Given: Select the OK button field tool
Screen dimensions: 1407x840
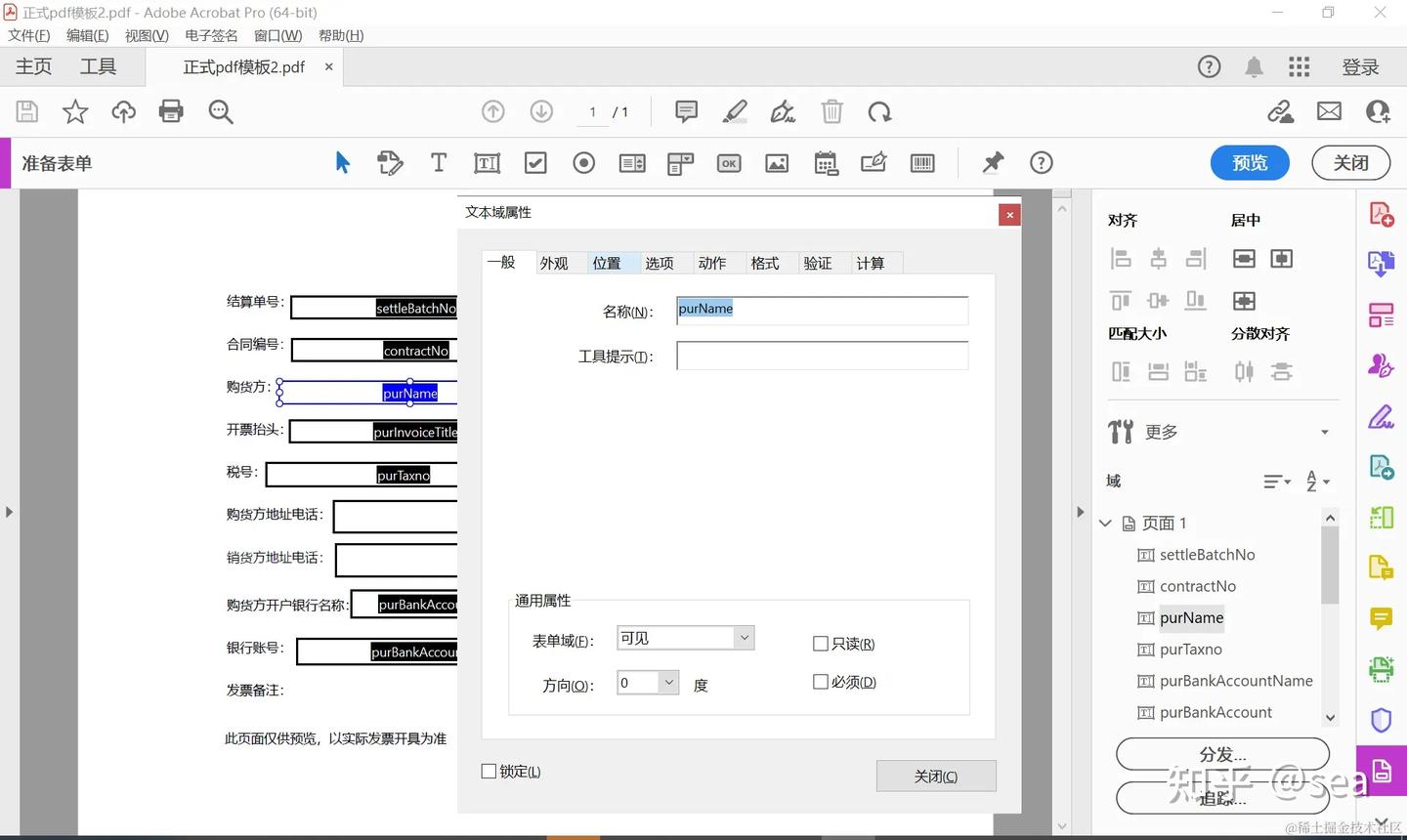Looking at the screenshot, I should [728, 162].
